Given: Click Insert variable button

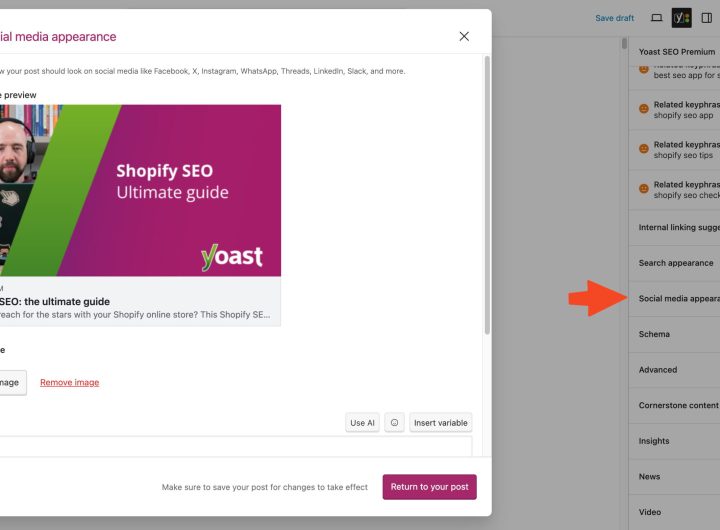Looking at the screenshot, I should tap(440, 423).
